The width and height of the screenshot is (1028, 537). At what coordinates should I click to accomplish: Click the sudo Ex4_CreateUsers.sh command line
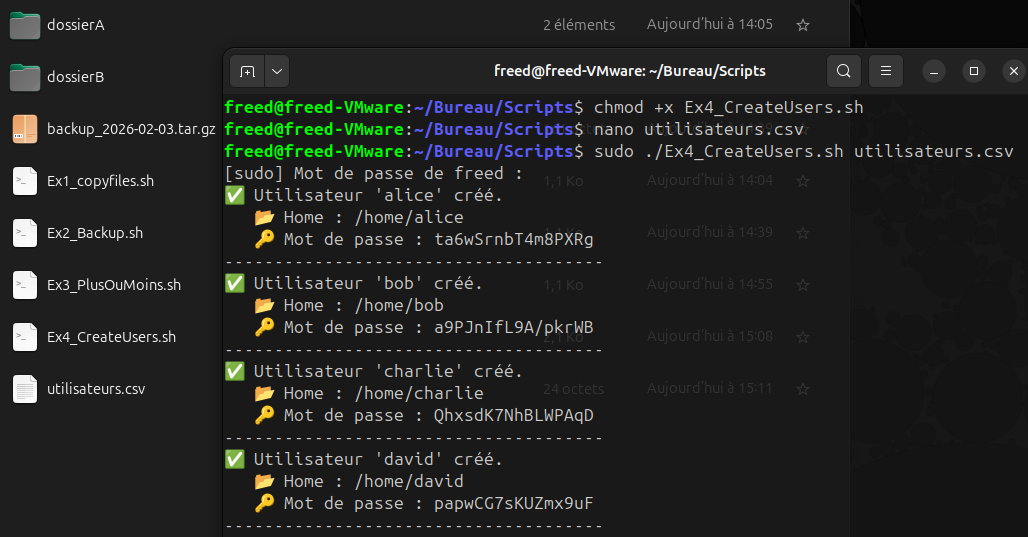click(803, 151)
